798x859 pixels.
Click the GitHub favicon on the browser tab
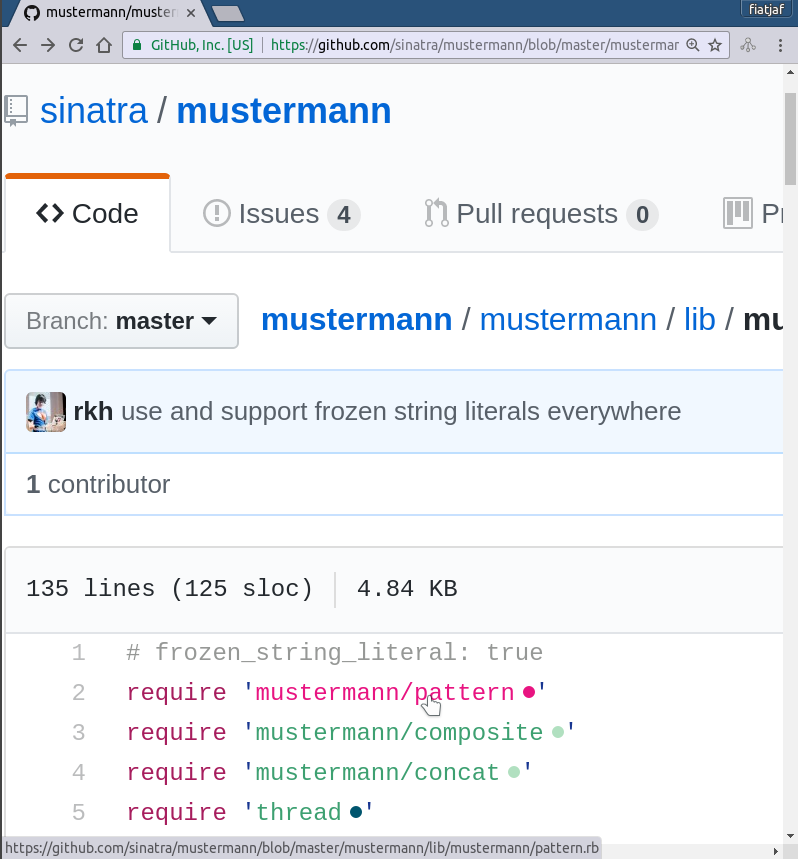[x=32, y=13]
